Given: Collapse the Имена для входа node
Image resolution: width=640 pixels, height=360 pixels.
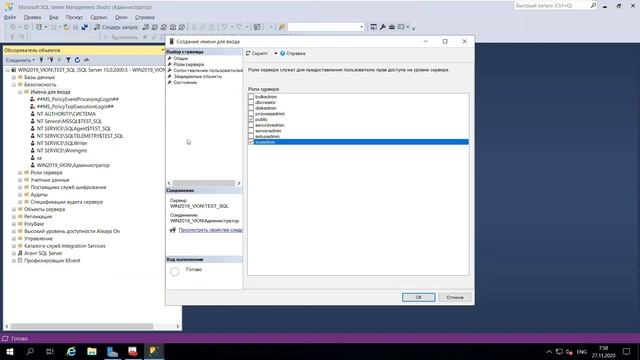Looking at the screenshot, I should [20, 92].
